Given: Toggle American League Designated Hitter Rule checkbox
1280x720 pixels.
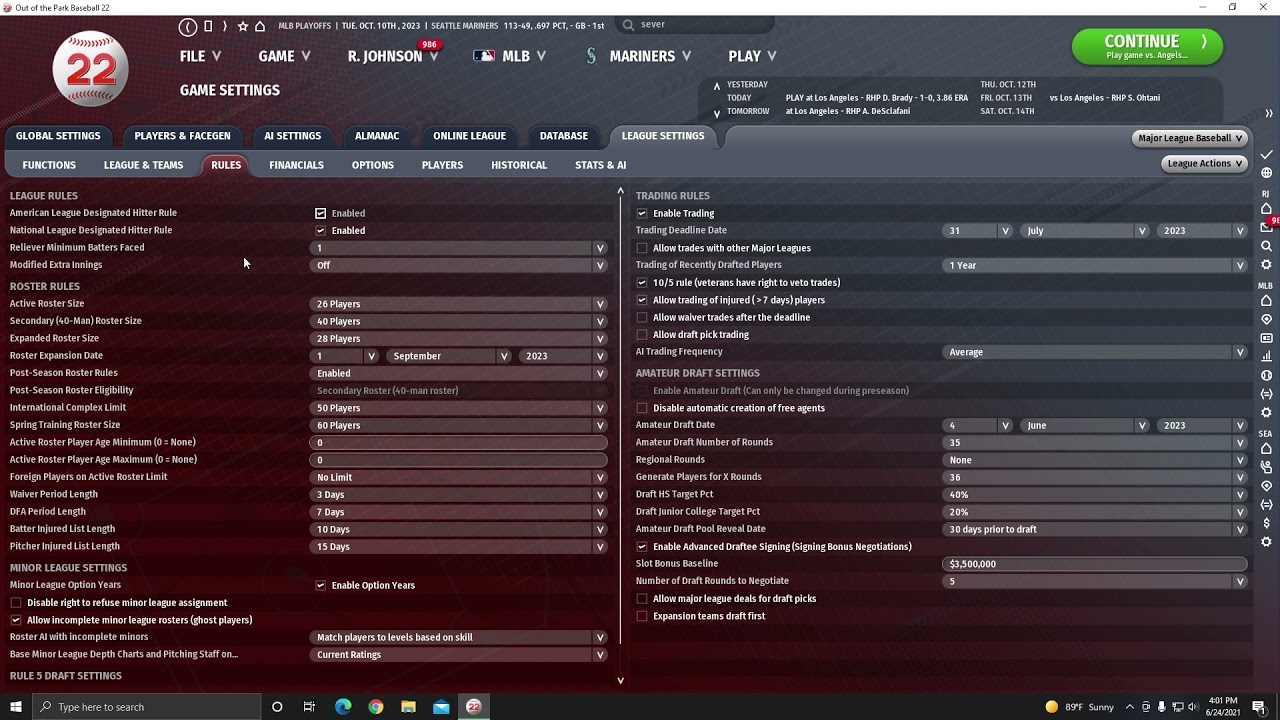Looking at the screenshot, I should (320, 213).
